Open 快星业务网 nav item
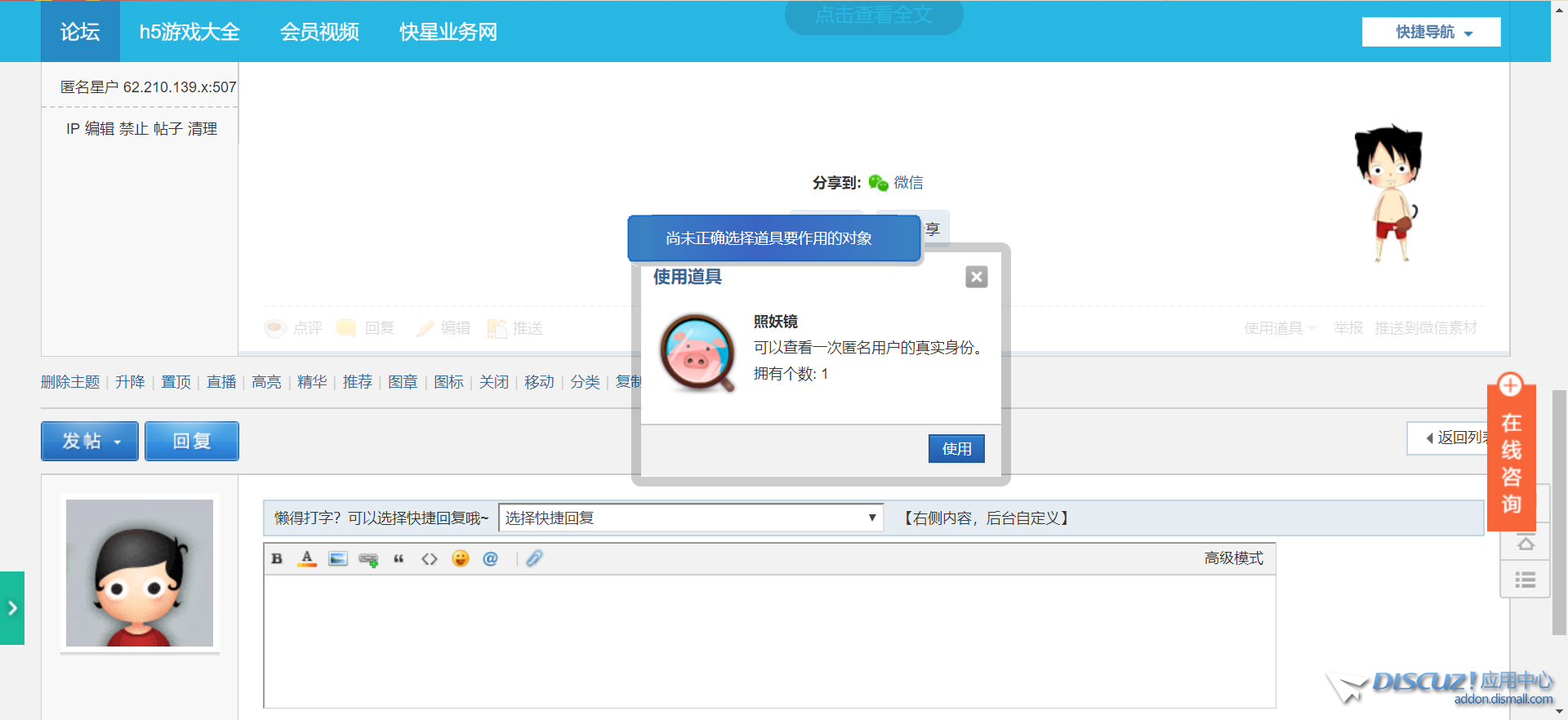This screenshot has width=1568, height=720. [448, 32]
